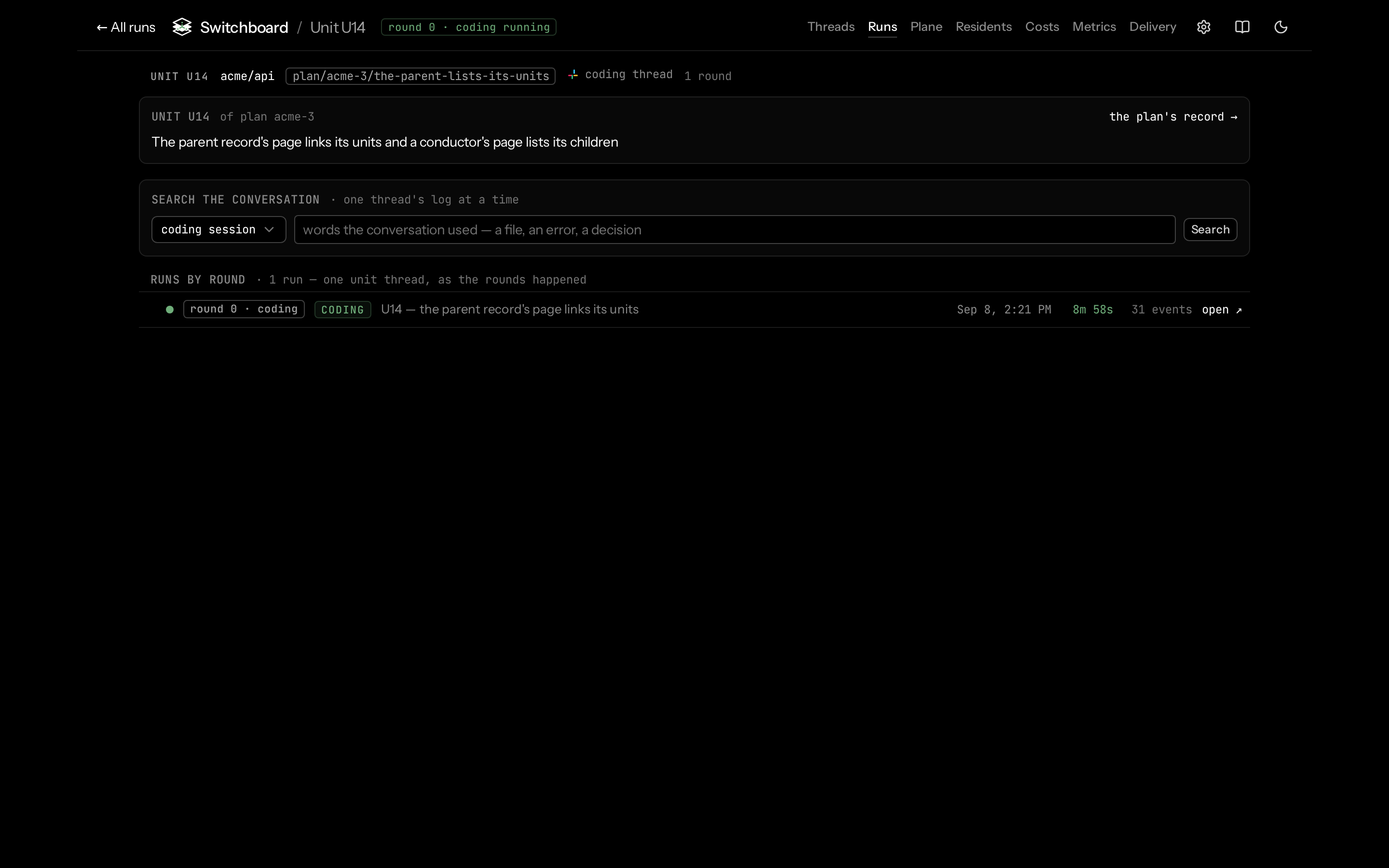Click run title U14 parent record's page

click(510, 310)
